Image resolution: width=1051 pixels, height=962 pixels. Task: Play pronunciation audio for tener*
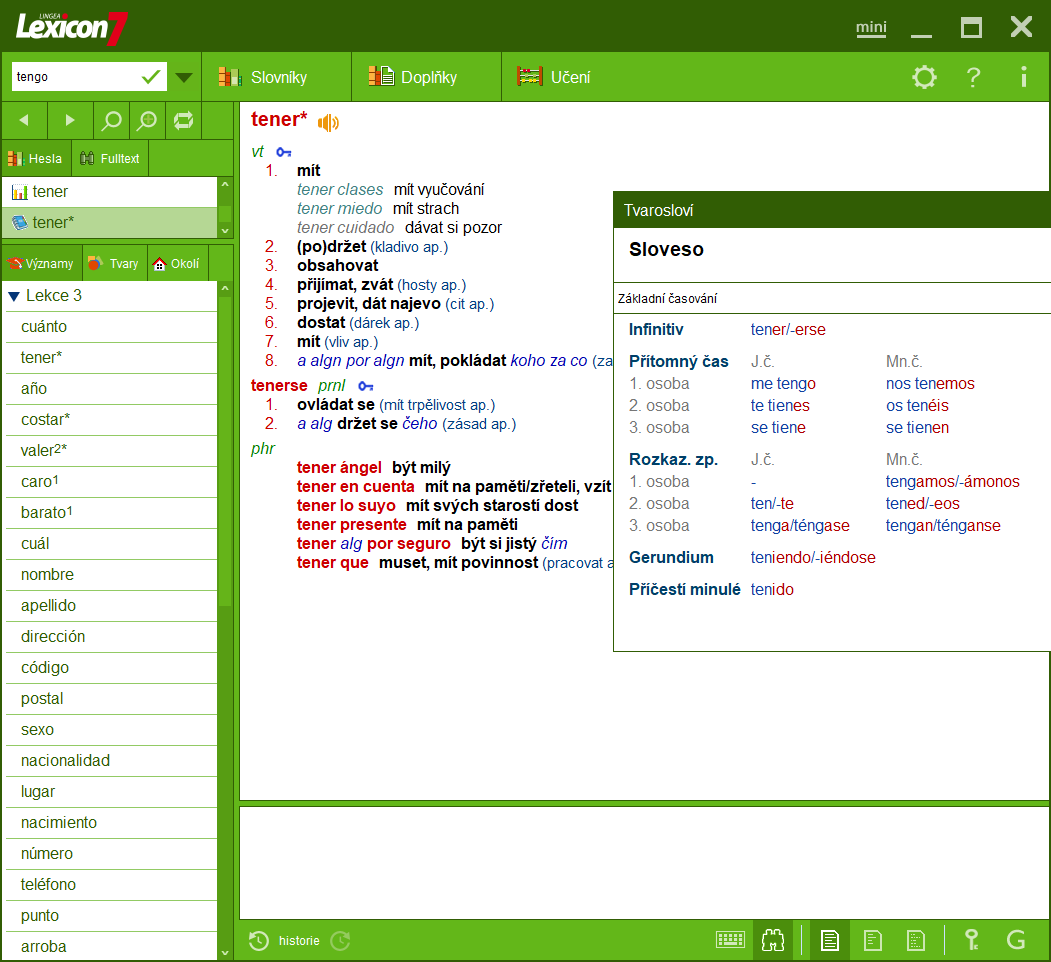tap(328, 122)
